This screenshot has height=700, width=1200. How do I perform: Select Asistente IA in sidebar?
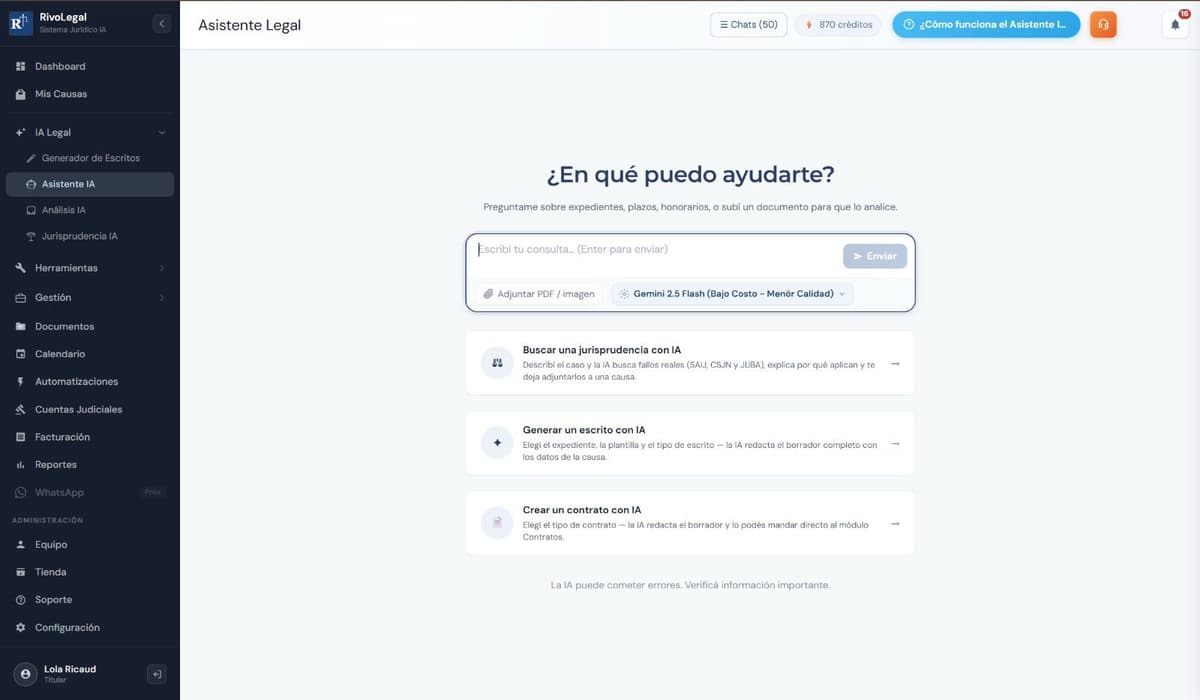(x=90, y=184)
